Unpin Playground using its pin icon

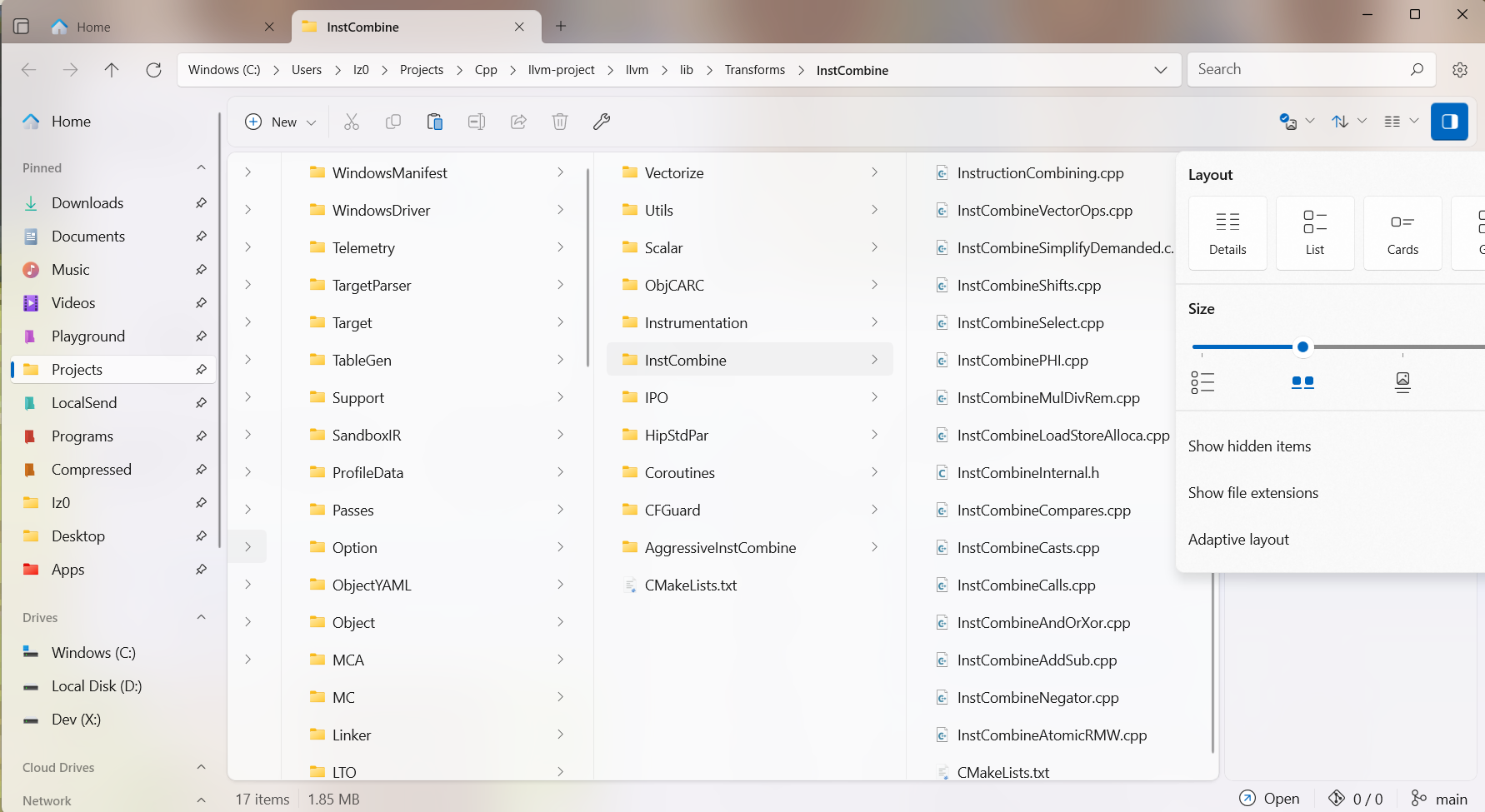(201, 336)
